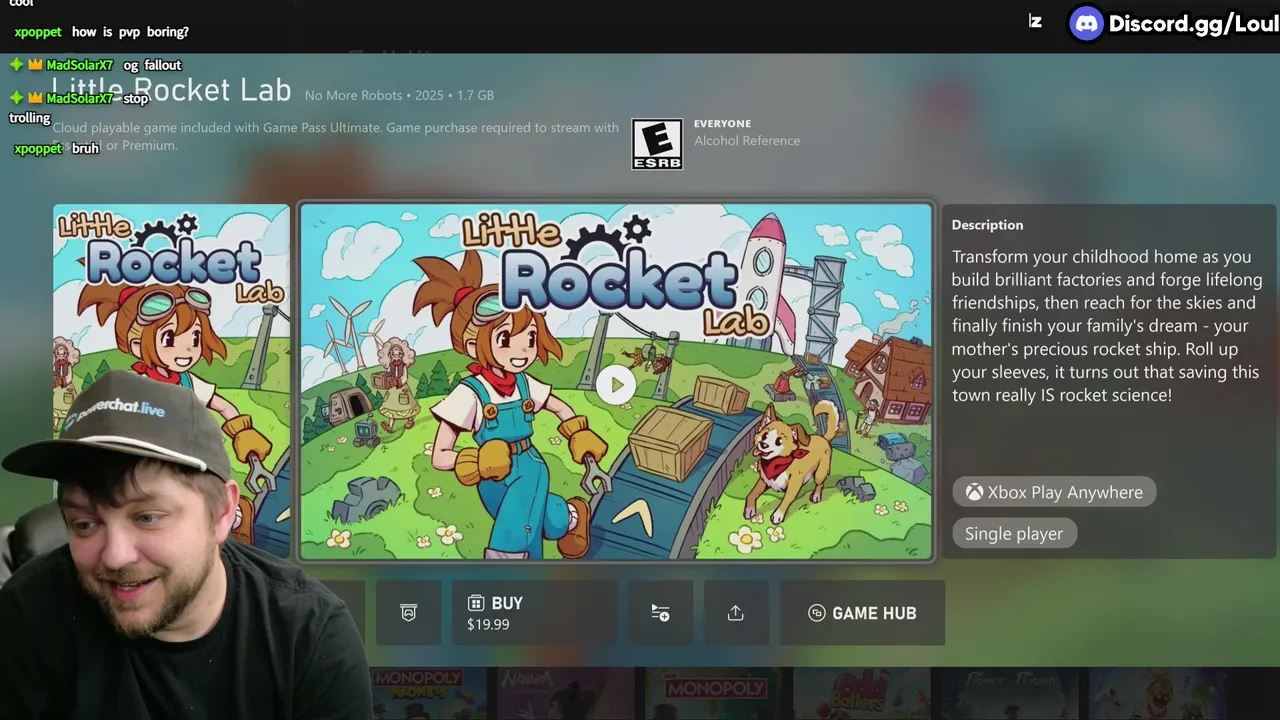
Task: Click the store bag icon on Buy
Action: 476,603
